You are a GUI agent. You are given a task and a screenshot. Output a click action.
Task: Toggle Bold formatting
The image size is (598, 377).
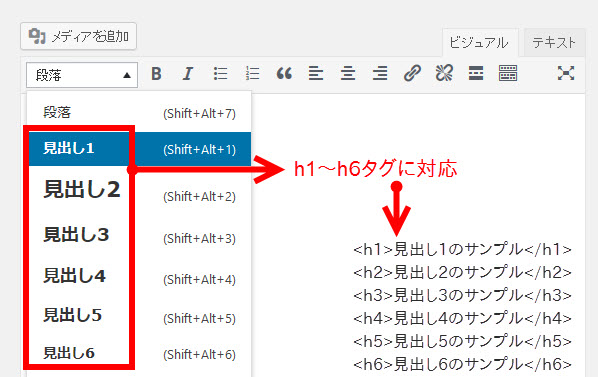click(x=156, y=73)
